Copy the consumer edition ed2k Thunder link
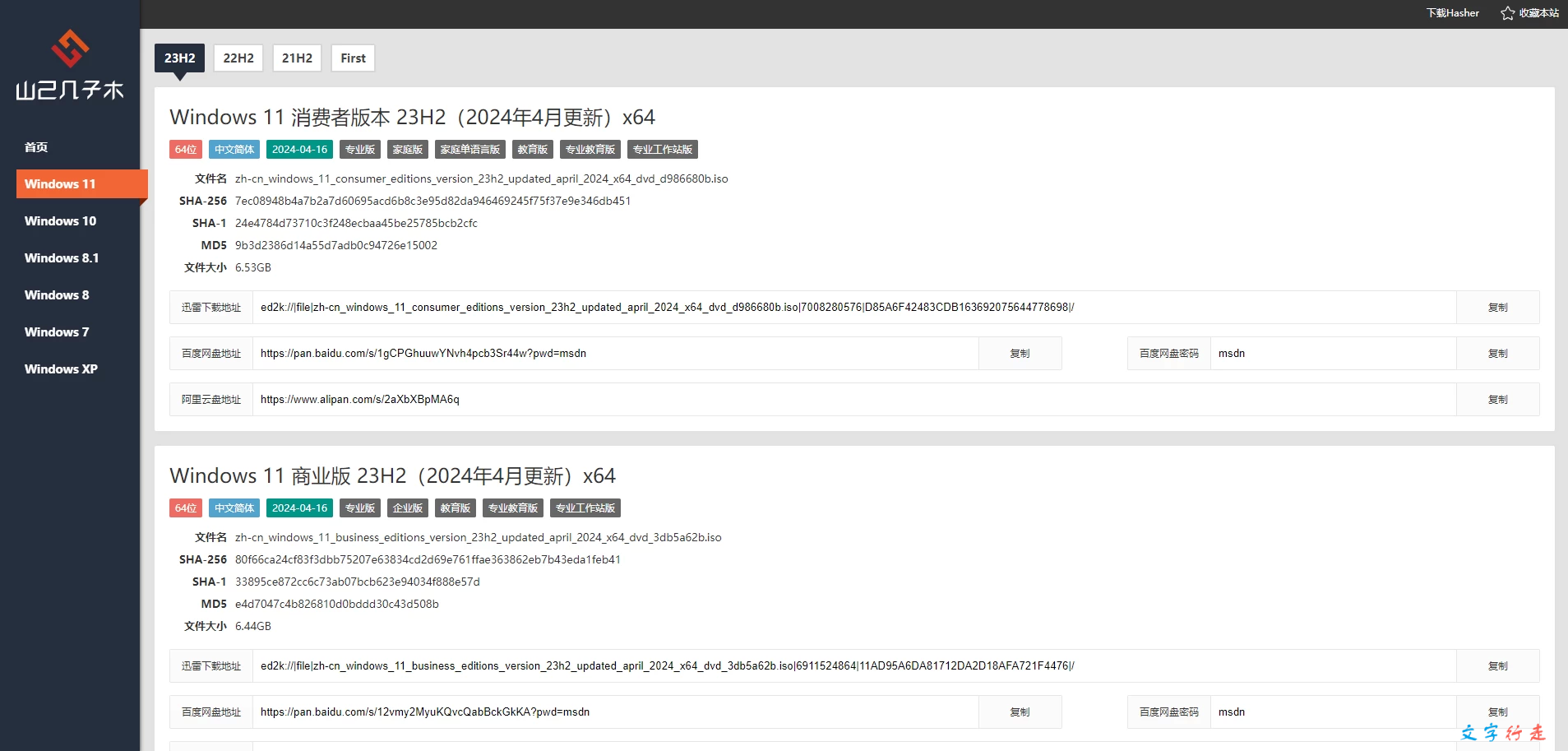This screenshot has width=1568, height=751. pyautogui.click(x=1497, y=308)
